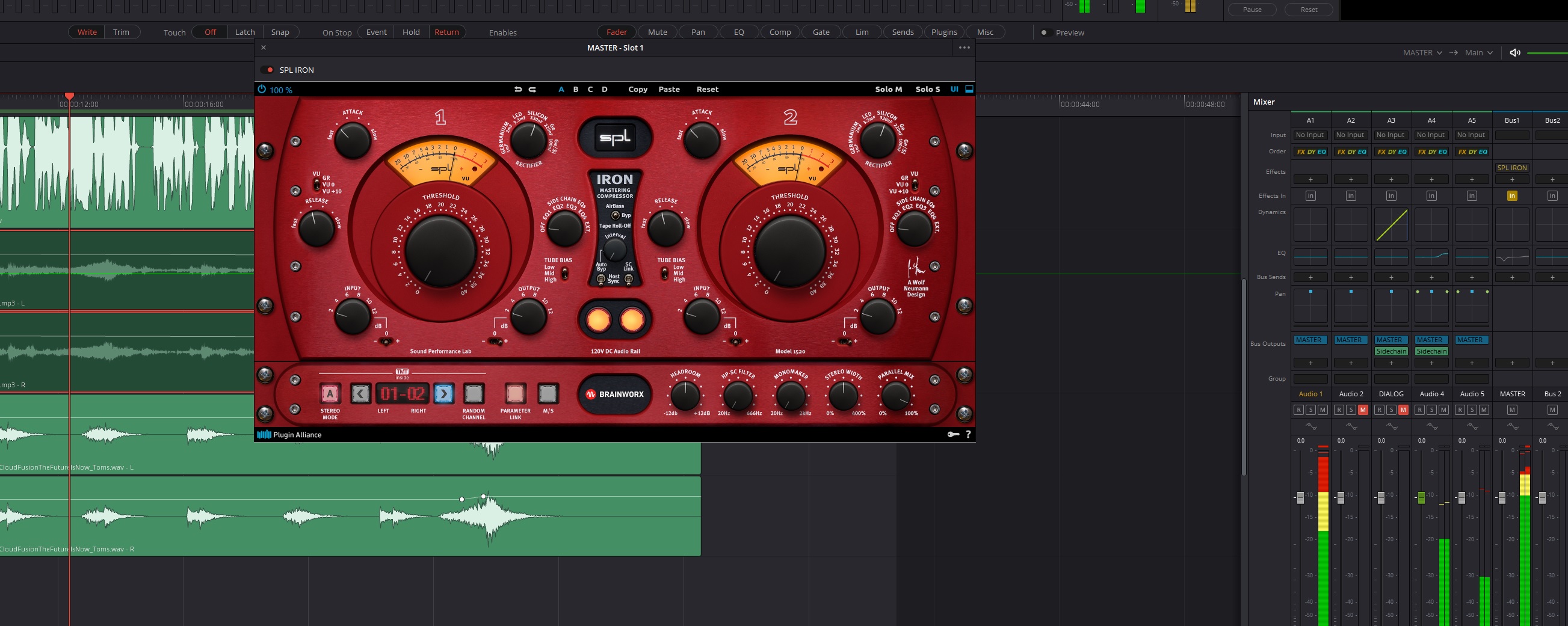
Task: Click the Headroom knob
Action: pyautogui.click(x=685, y=396)
